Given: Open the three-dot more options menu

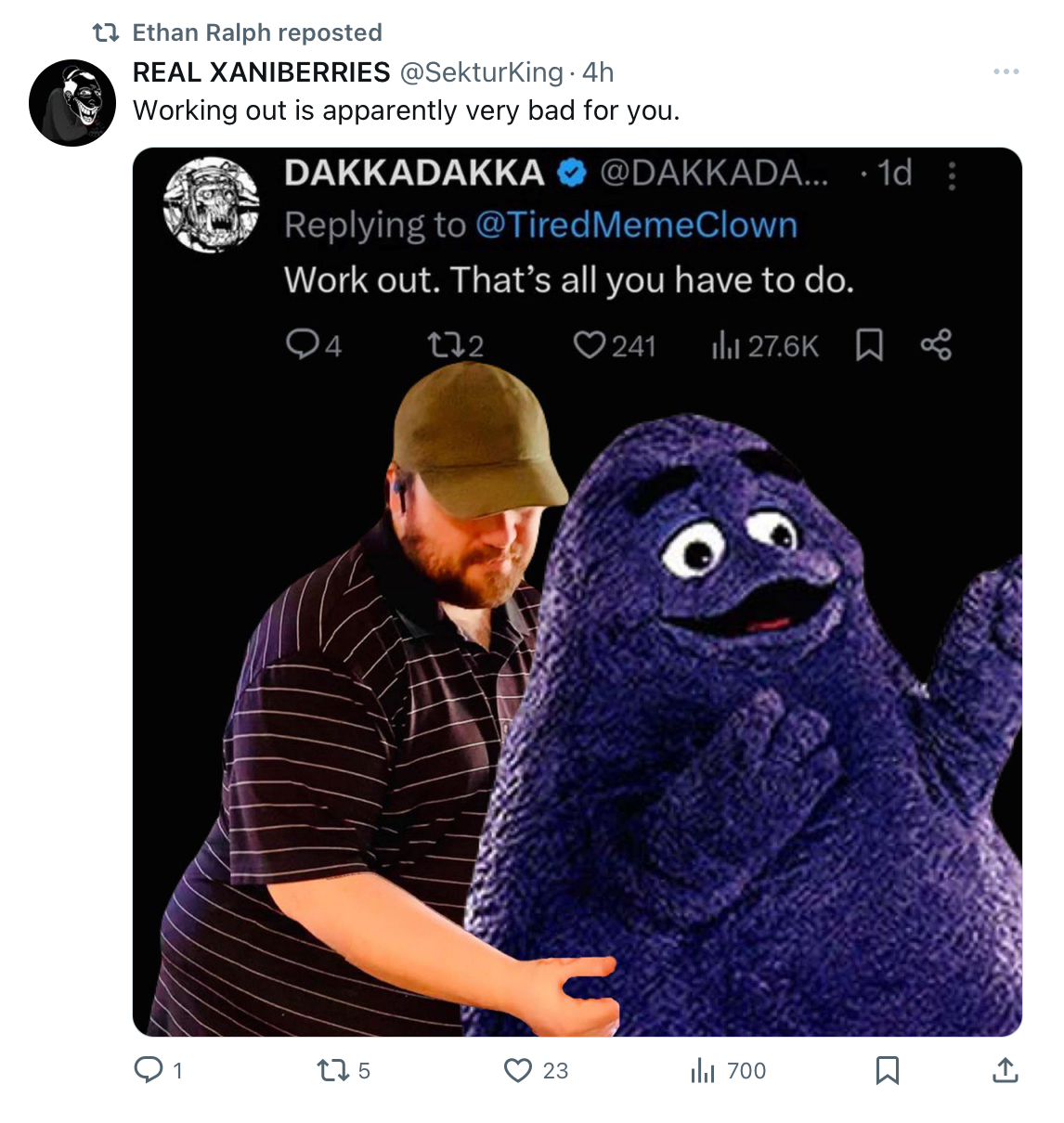Looking at the screenshot, I should pos(1006,71).
